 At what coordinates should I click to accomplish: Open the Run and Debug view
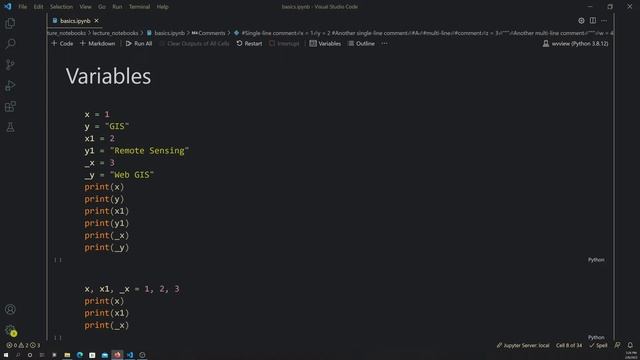(10, 85)
